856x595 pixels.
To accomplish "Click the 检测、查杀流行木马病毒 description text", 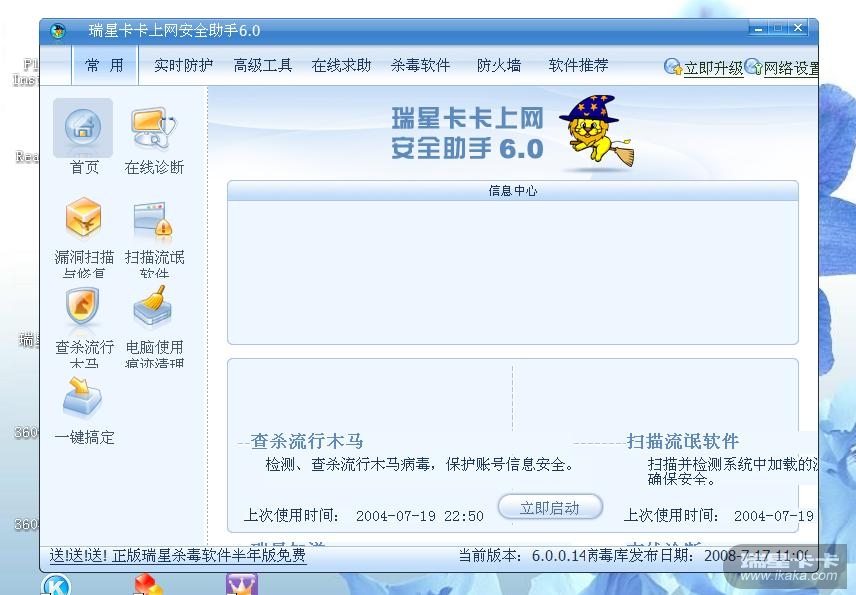I will (419, 465).
